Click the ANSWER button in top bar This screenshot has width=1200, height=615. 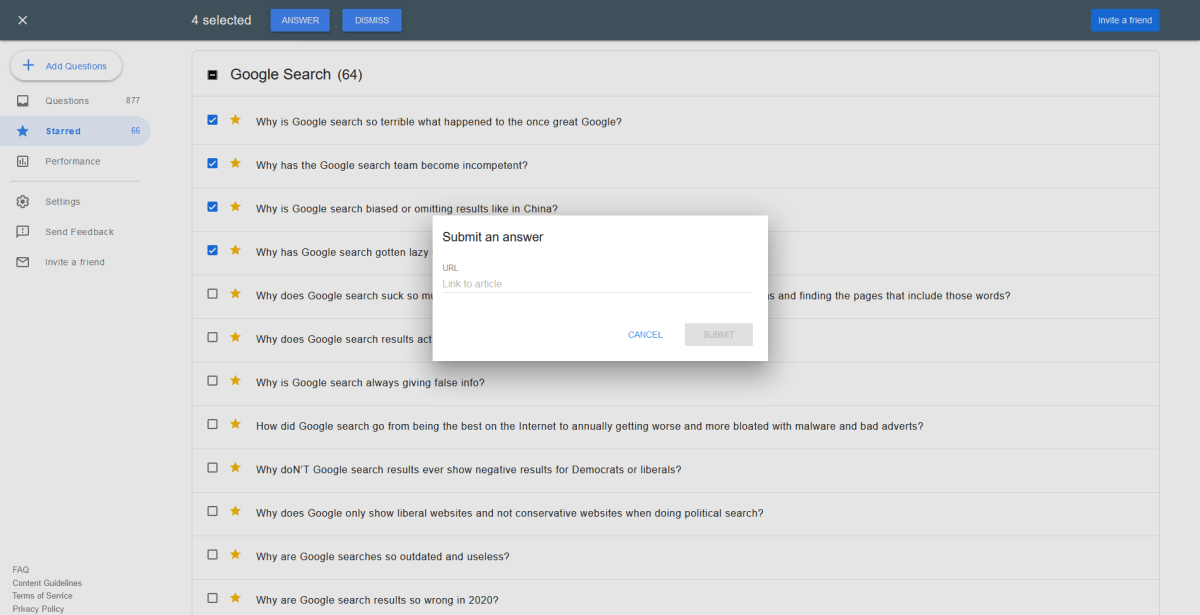pos(300,20)
